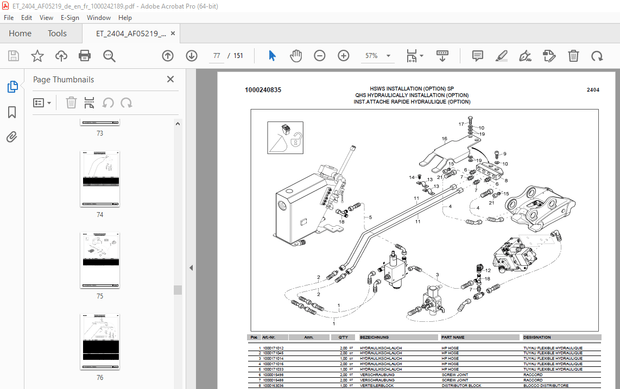Close the ET_2404_AF05219 document tab
The width and height of the screenshot is (620, 389).
(x=173, y=34)
